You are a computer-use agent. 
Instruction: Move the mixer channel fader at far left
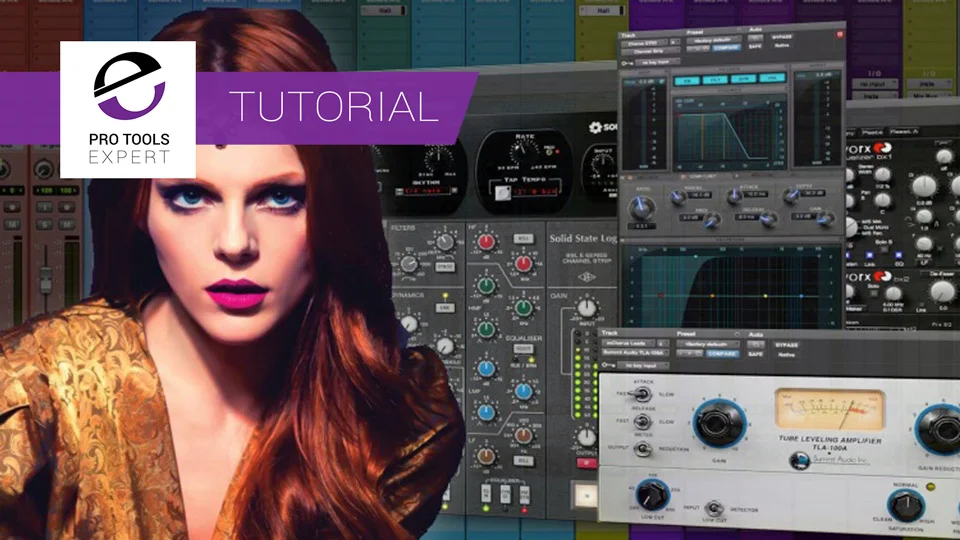pyautogui.click(x=45, y=280)
